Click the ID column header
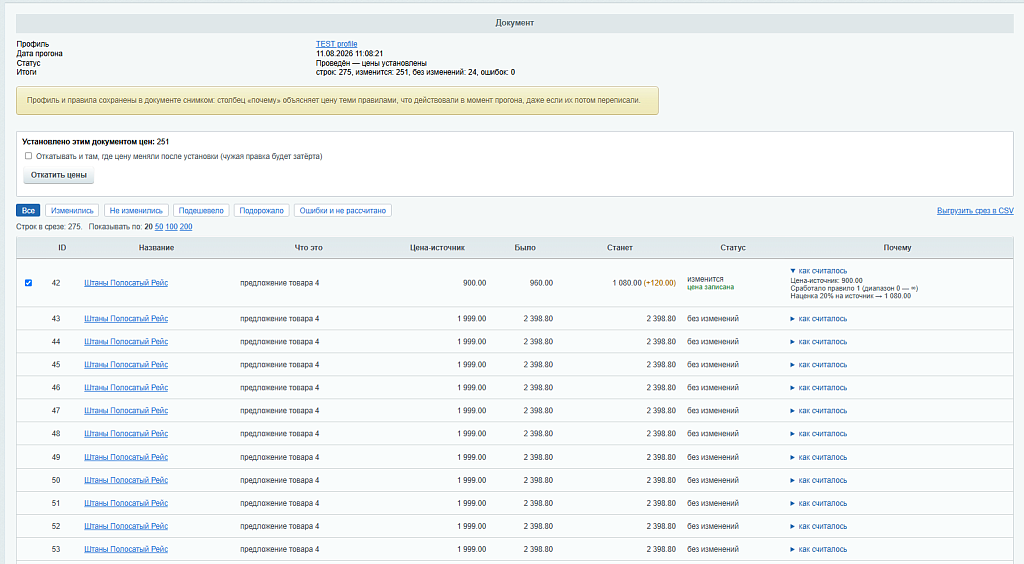 tap(62, 247)
